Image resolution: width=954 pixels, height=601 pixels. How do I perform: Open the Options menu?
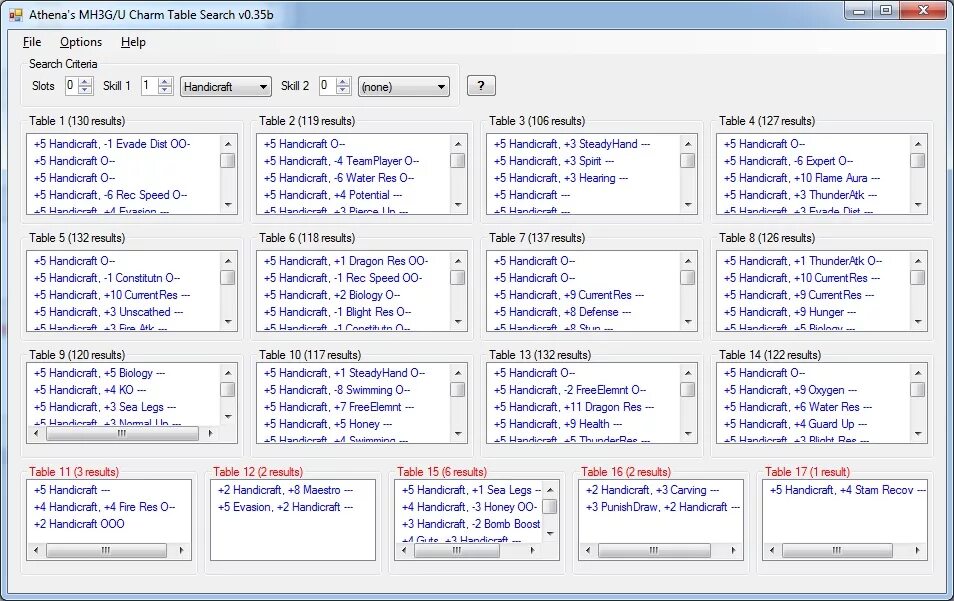coord(80,42)
